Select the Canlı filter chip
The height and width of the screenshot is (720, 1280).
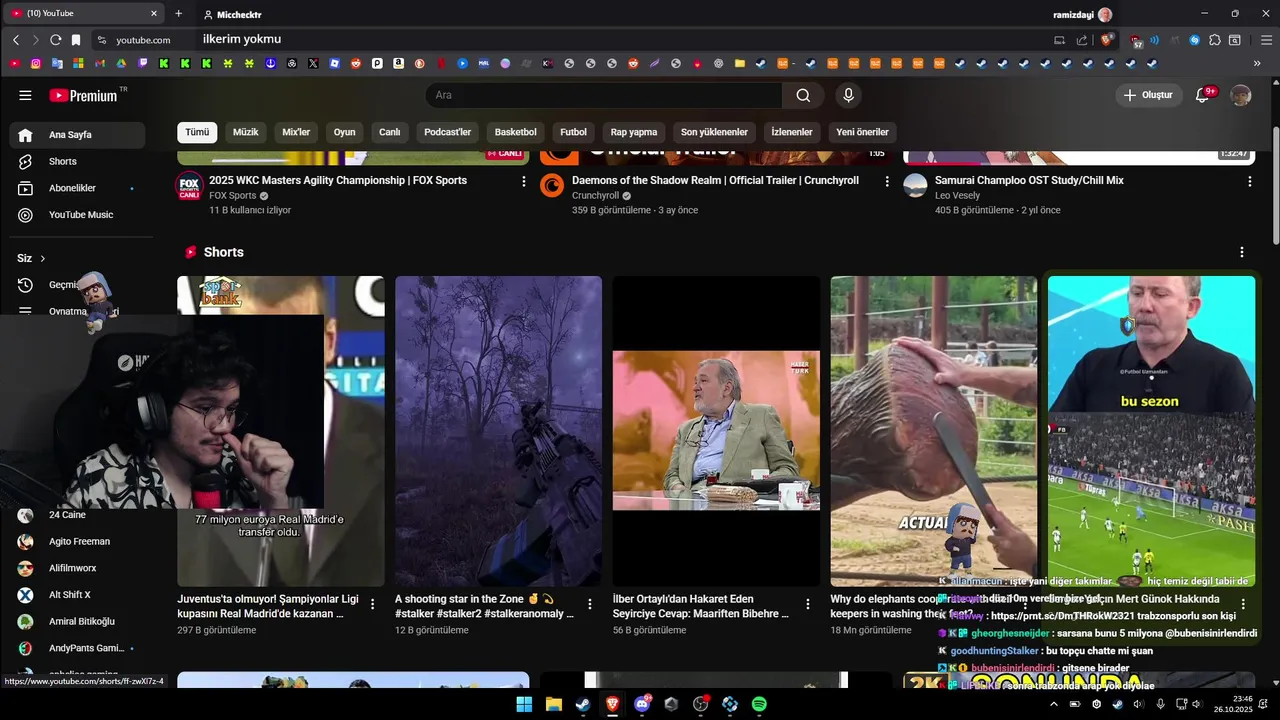coord(390,132)
